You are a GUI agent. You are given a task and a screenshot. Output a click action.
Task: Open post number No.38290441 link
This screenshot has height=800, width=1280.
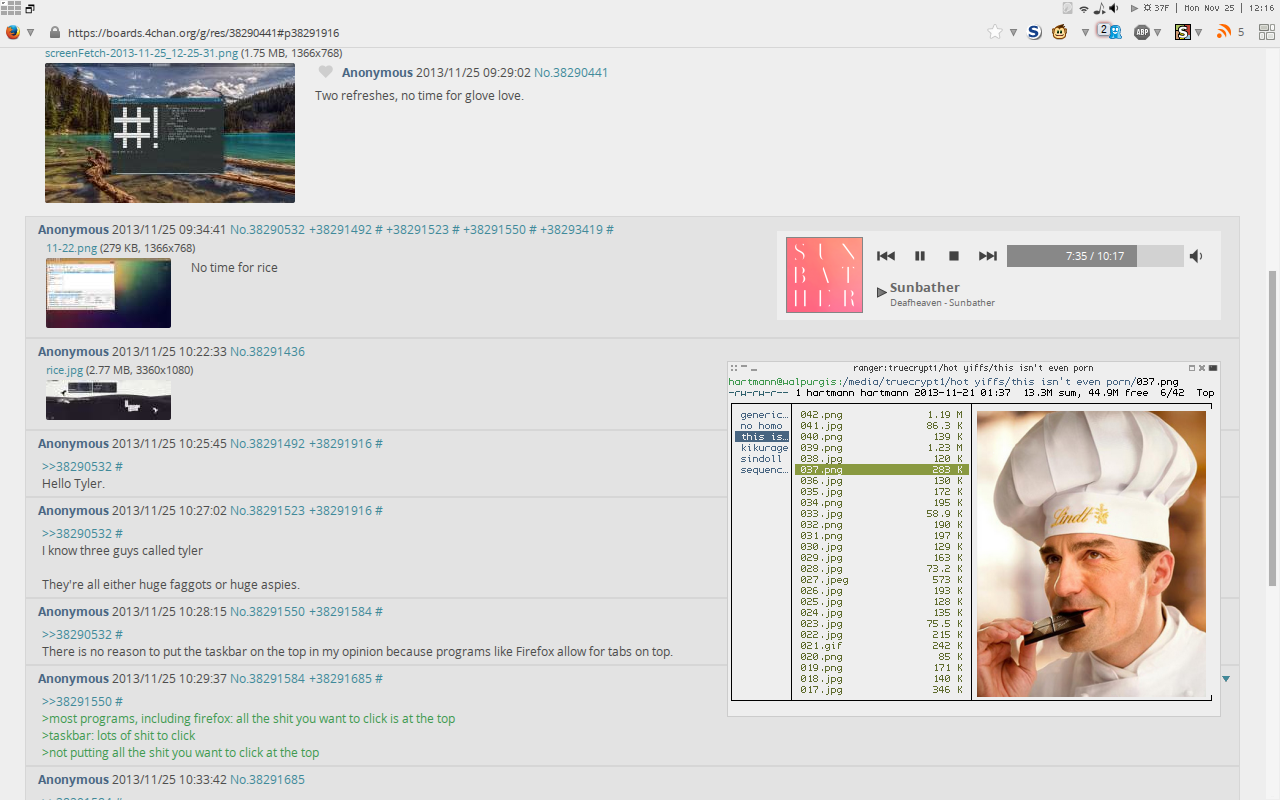[x=571, y=73]
